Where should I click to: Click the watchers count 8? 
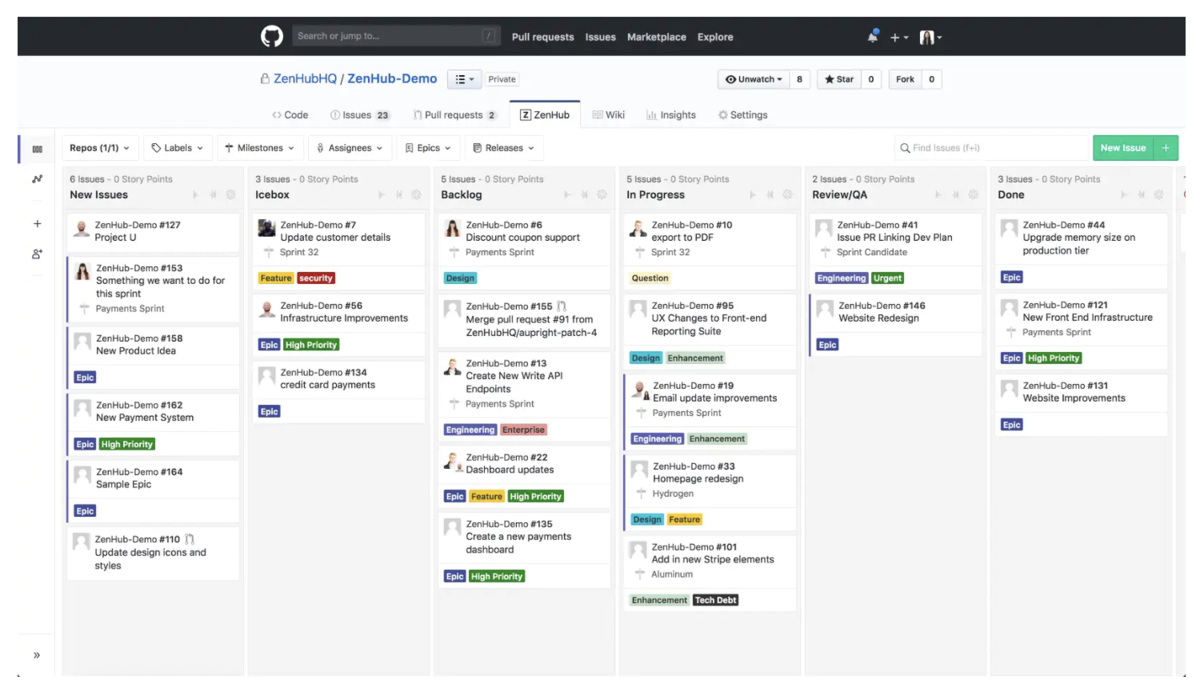tap(799, 79)
